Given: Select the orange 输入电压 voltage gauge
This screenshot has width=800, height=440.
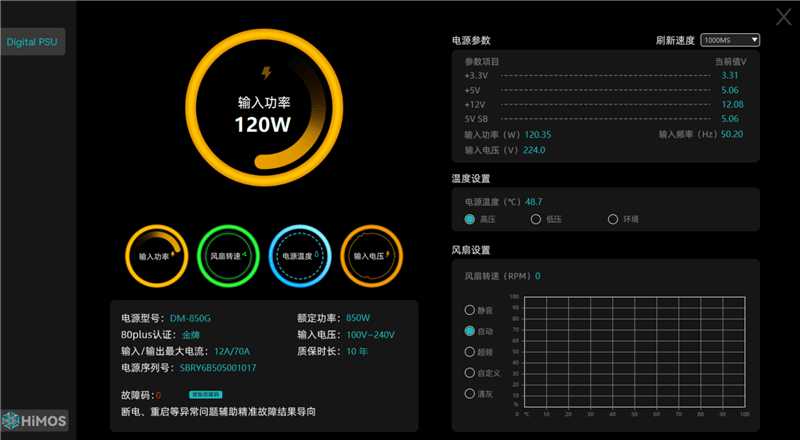Looking at the screenshot, I should coord(371,256).
